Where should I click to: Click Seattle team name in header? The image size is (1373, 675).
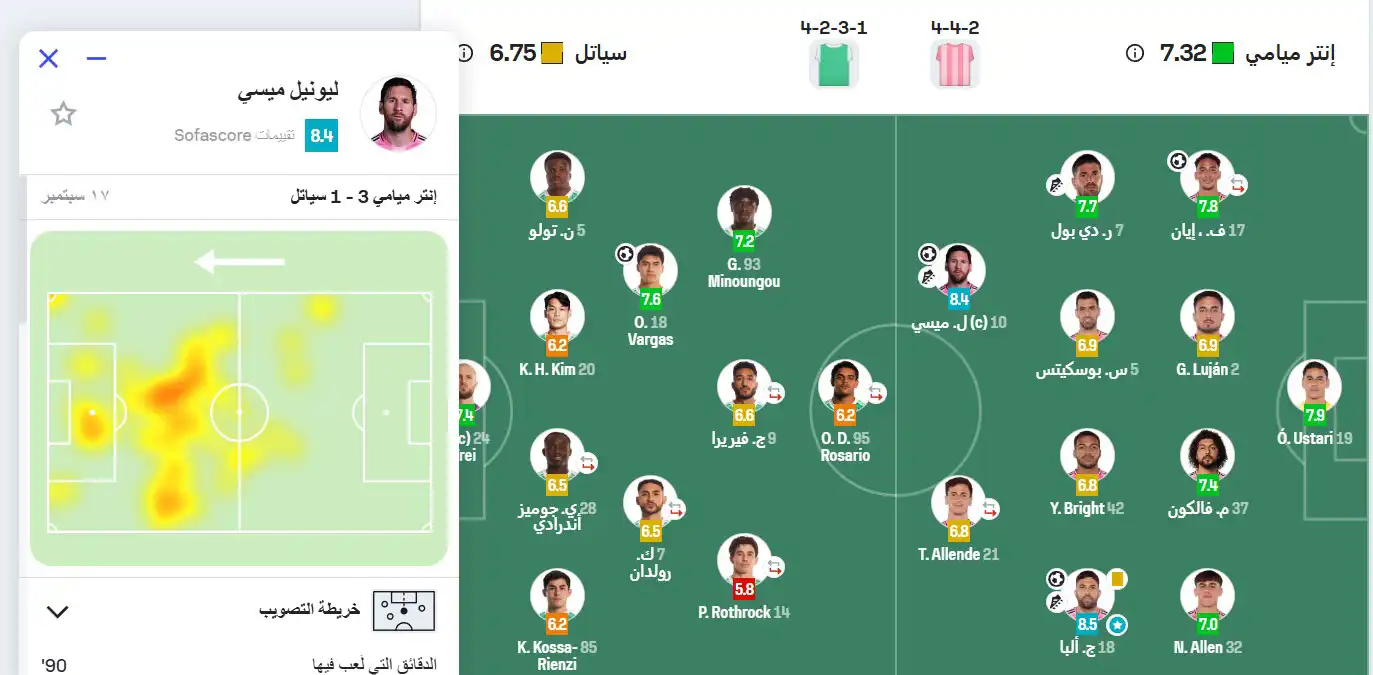point(600,54)
